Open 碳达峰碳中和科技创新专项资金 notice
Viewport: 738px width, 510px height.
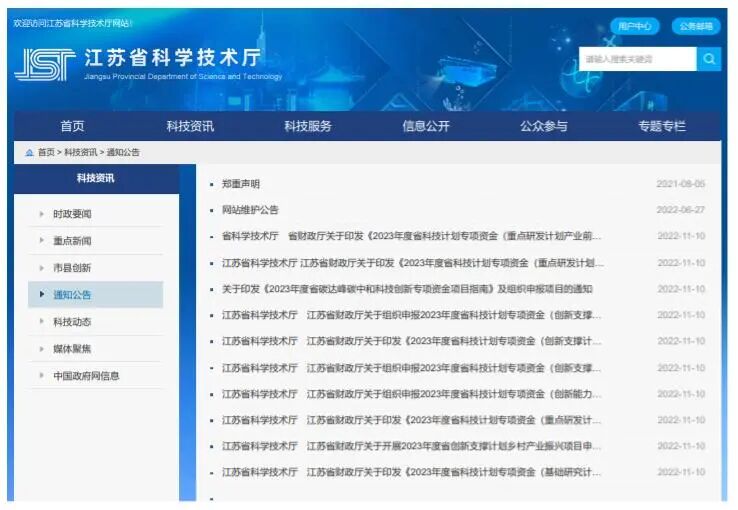407,289
